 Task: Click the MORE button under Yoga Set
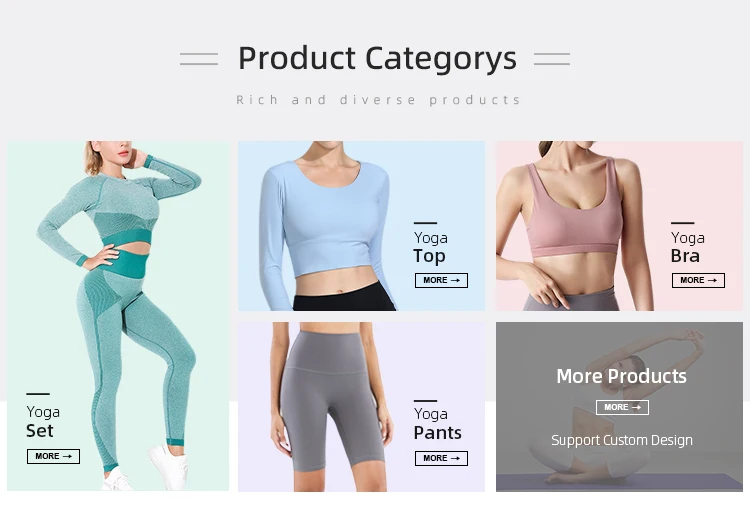pos(54,456)
